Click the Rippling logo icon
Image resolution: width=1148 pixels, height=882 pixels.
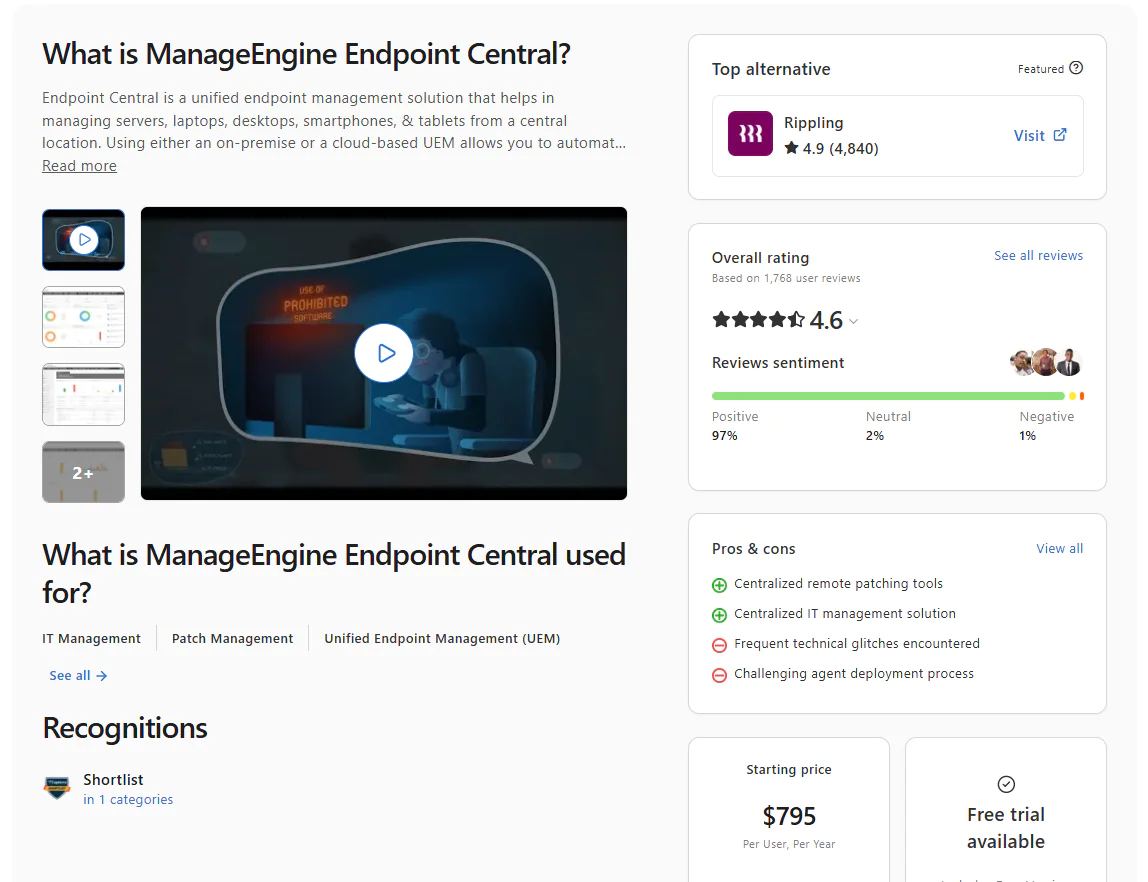[x=750, y=133]
